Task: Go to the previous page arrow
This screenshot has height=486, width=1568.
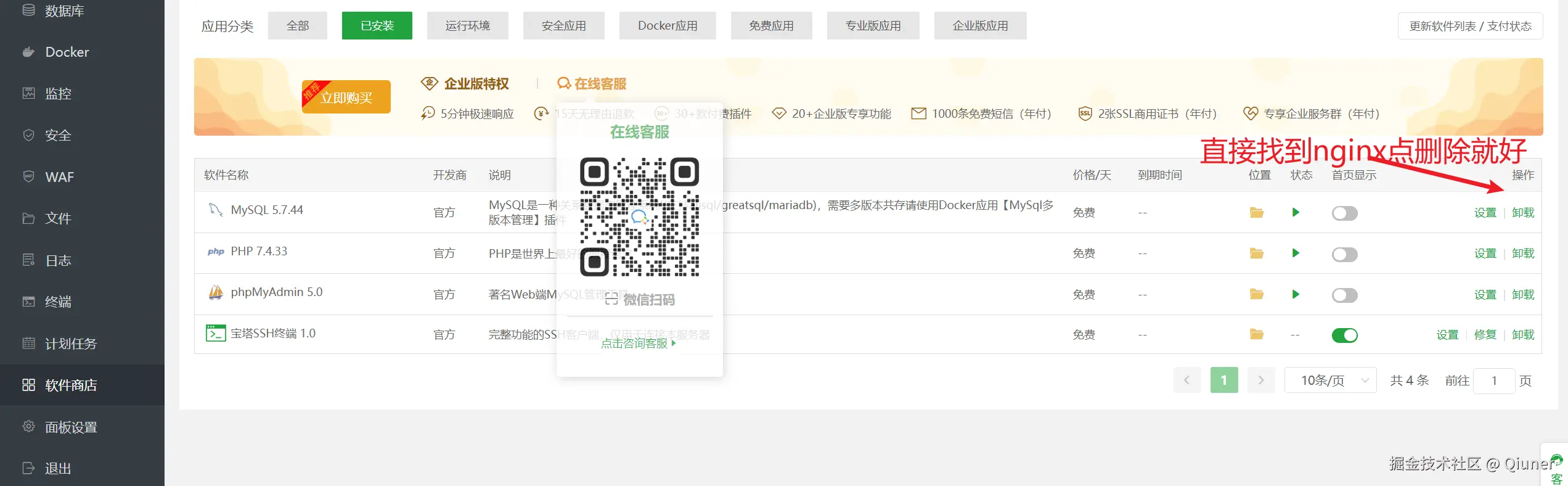Action: pos(1186,380)
